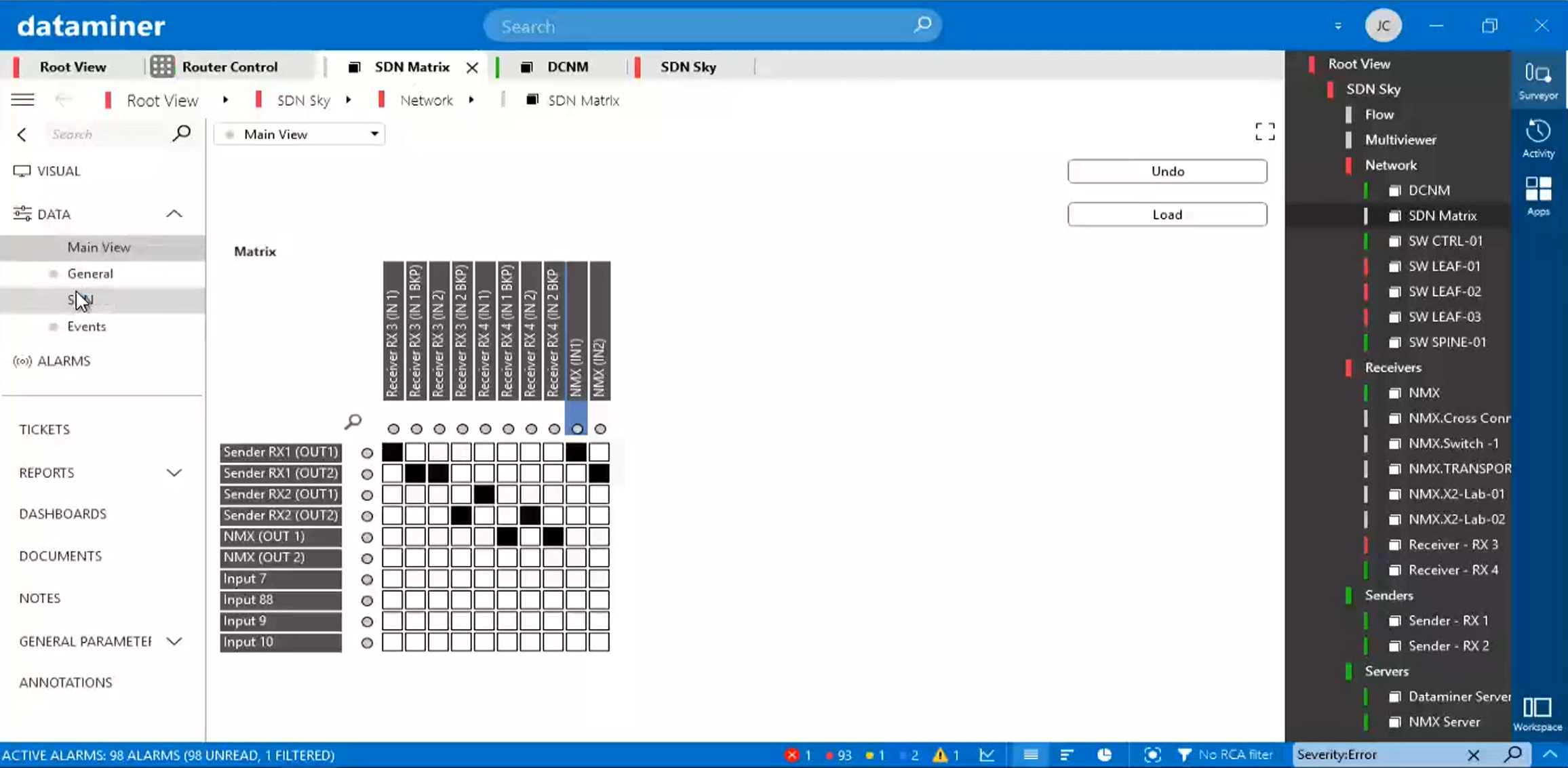This screenshot has width=1568, height=768.
Task: Click the matrix search magnifier icon
Action: (353, 422)
